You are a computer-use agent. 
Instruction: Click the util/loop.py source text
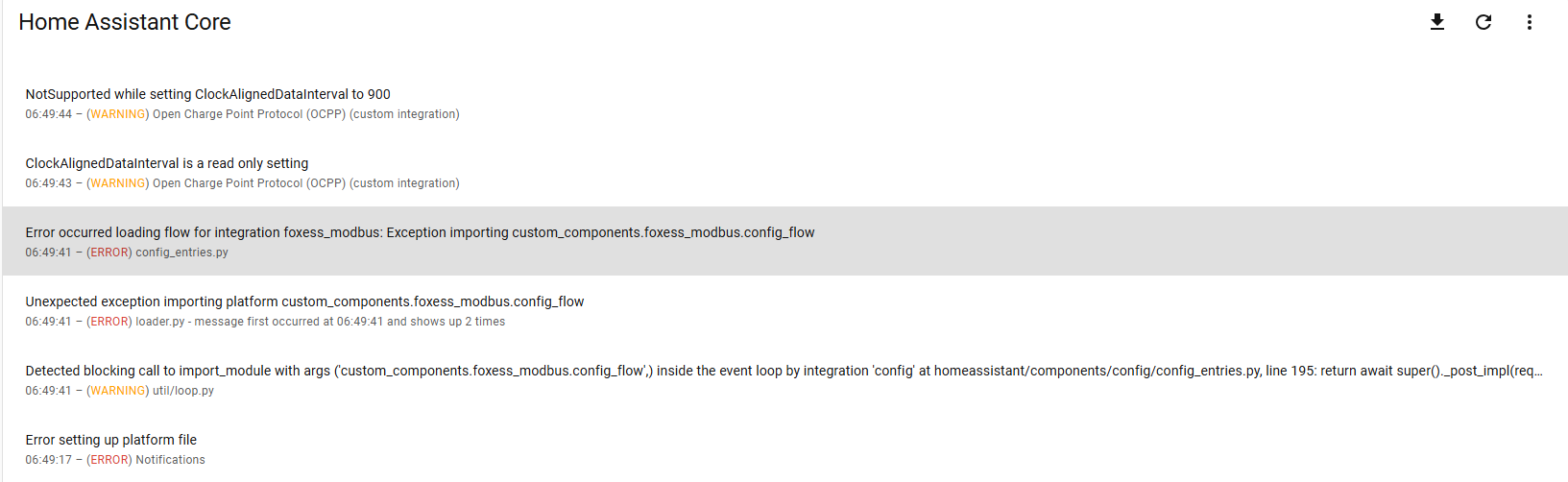point(183,391)
